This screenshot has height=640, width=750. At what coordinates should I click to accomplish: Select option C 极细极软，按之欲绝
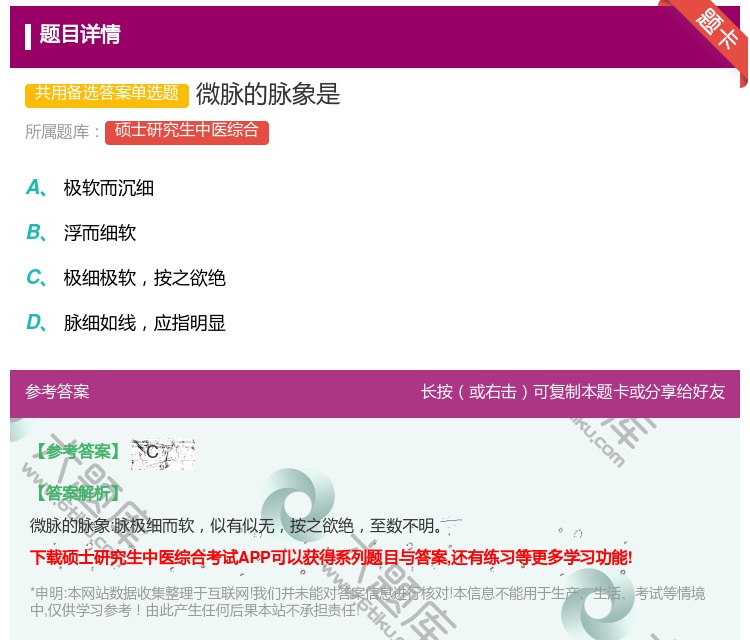[126, 278]
